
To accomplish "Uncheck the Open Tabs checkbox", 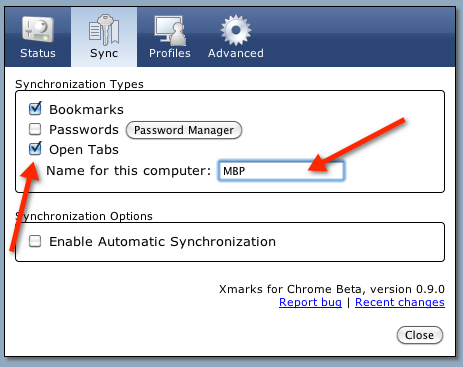I will click(x=35, y=149).
